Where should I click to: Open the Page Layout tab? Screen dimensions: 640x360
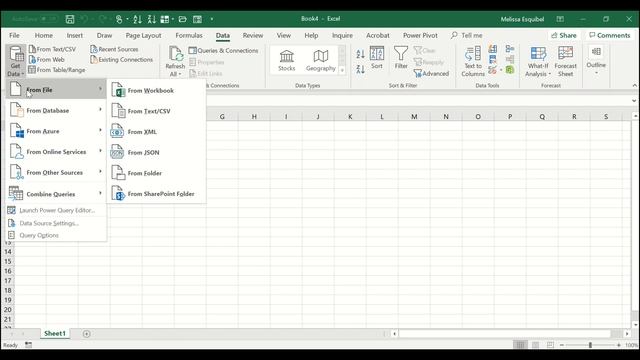pyautogui.click(x=143, y=36)
